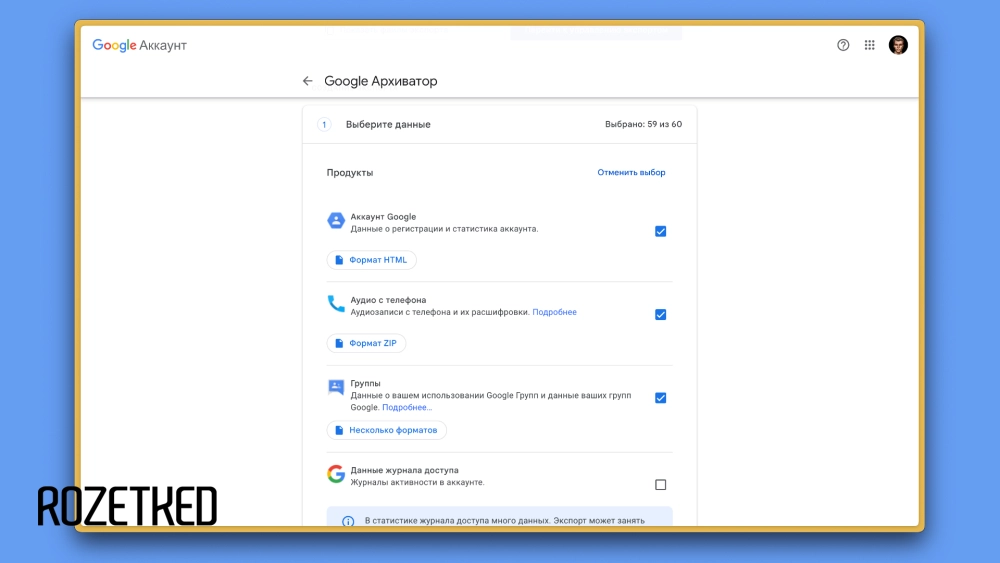Click the Группы product icon
This screenshot has width=1000, height=563.
tap(336, 388)
